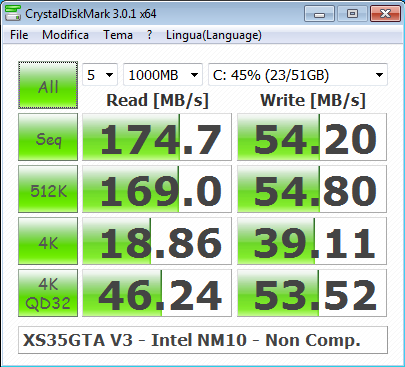Open the test count dropdown showing 5
Viewport: 405px width, 367px height.
tap(100, 75)
